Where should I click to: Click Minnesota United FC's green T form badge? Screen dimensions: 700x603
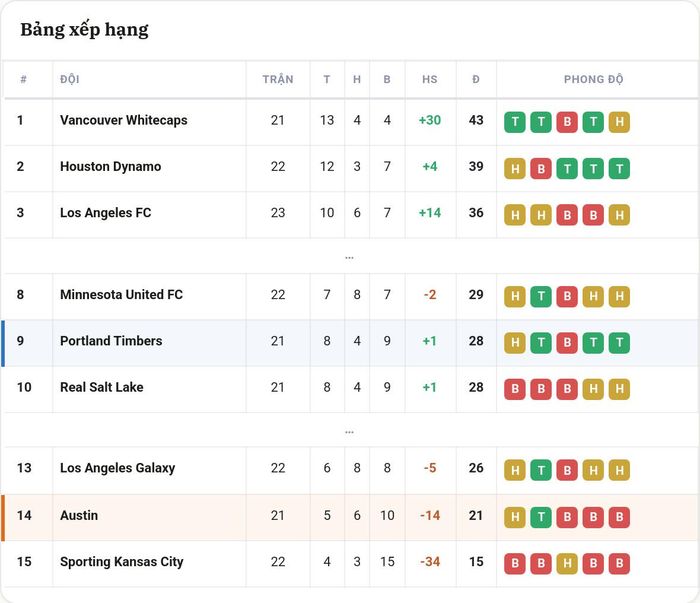point(541,296)
